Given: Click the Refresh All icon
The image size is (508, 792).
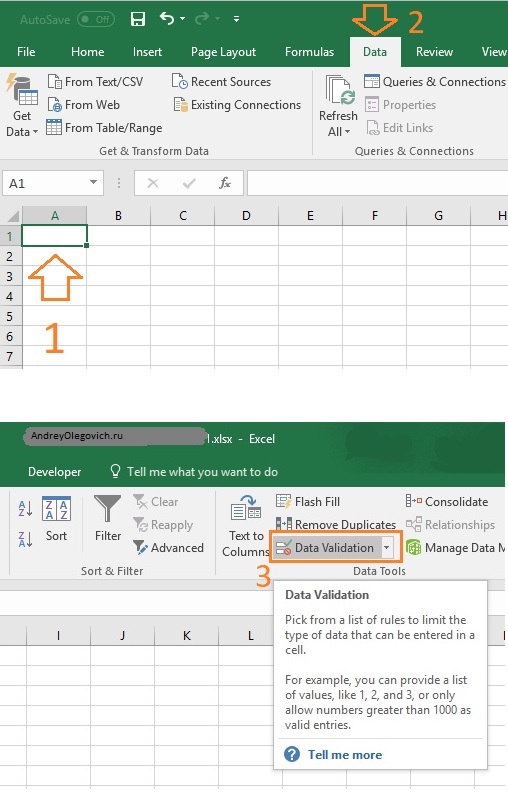Looking at the screenshot, I should pos(340,90).
